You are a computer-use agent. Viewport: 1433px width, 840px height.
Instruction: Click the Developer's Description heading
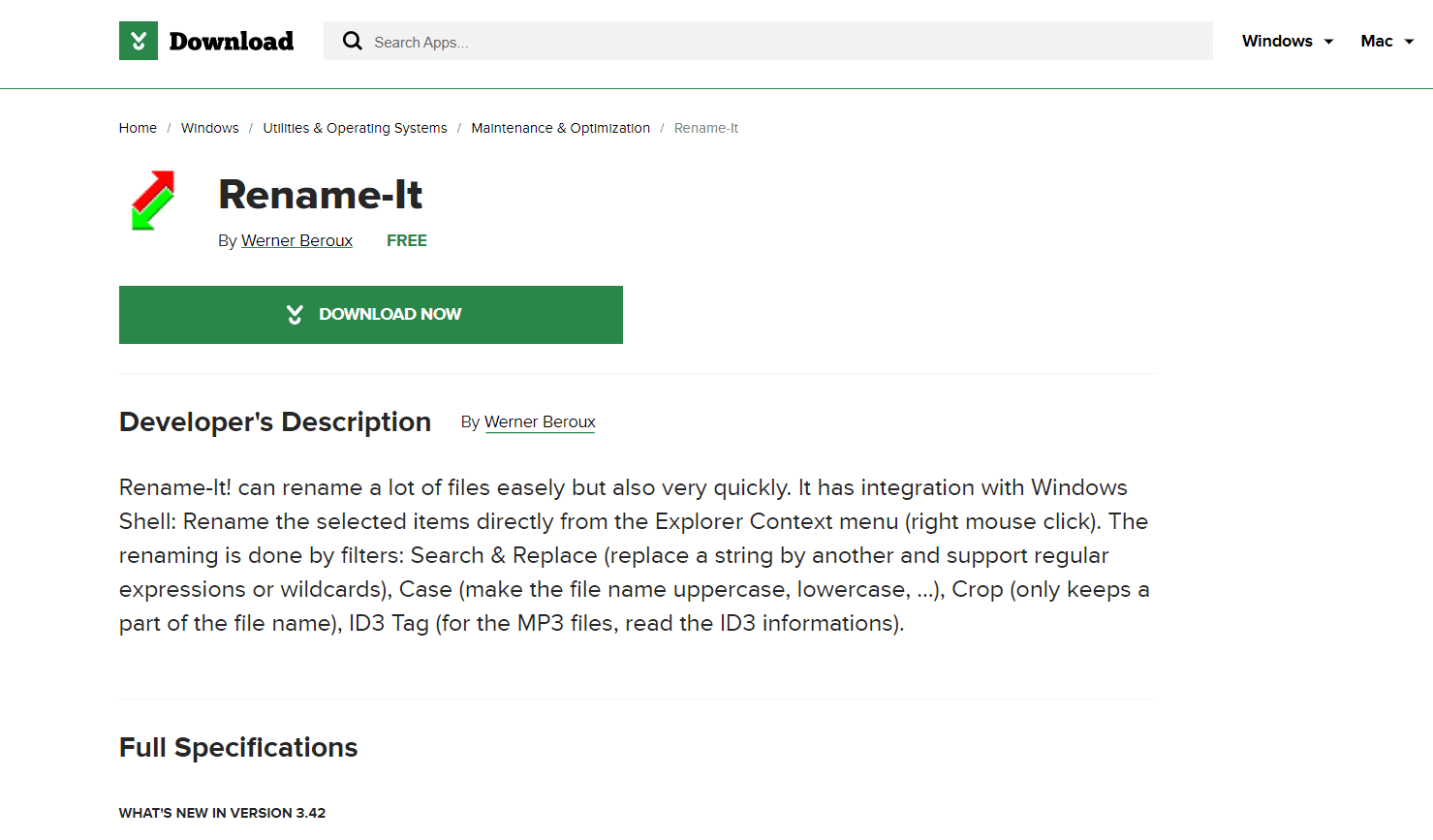click(275, 422)
